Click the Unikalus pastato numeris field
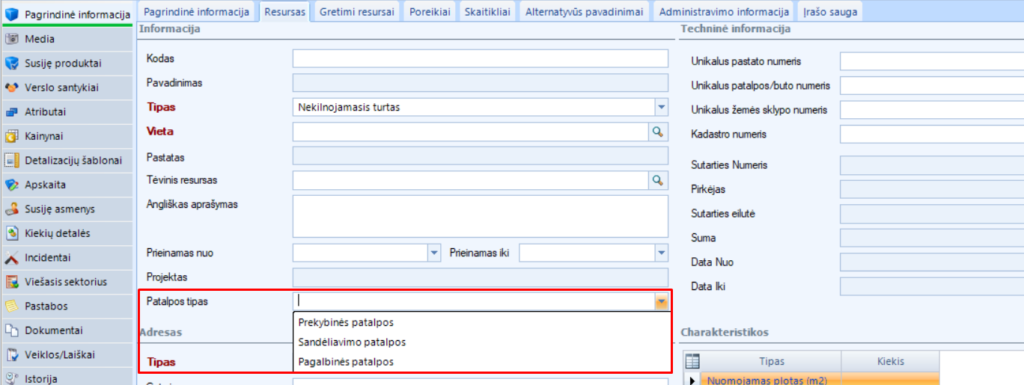 (932, 61)
